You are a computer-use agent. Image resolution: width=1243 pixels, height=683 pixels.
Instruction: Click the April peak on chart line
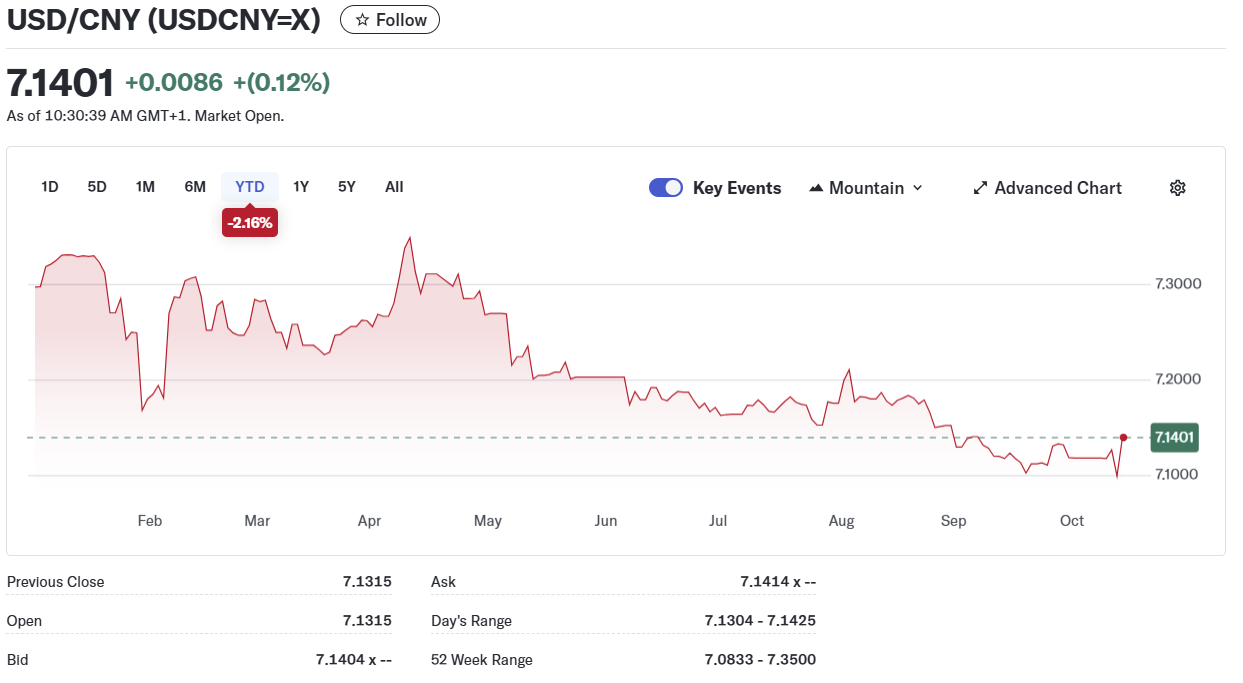click(410, 238)
